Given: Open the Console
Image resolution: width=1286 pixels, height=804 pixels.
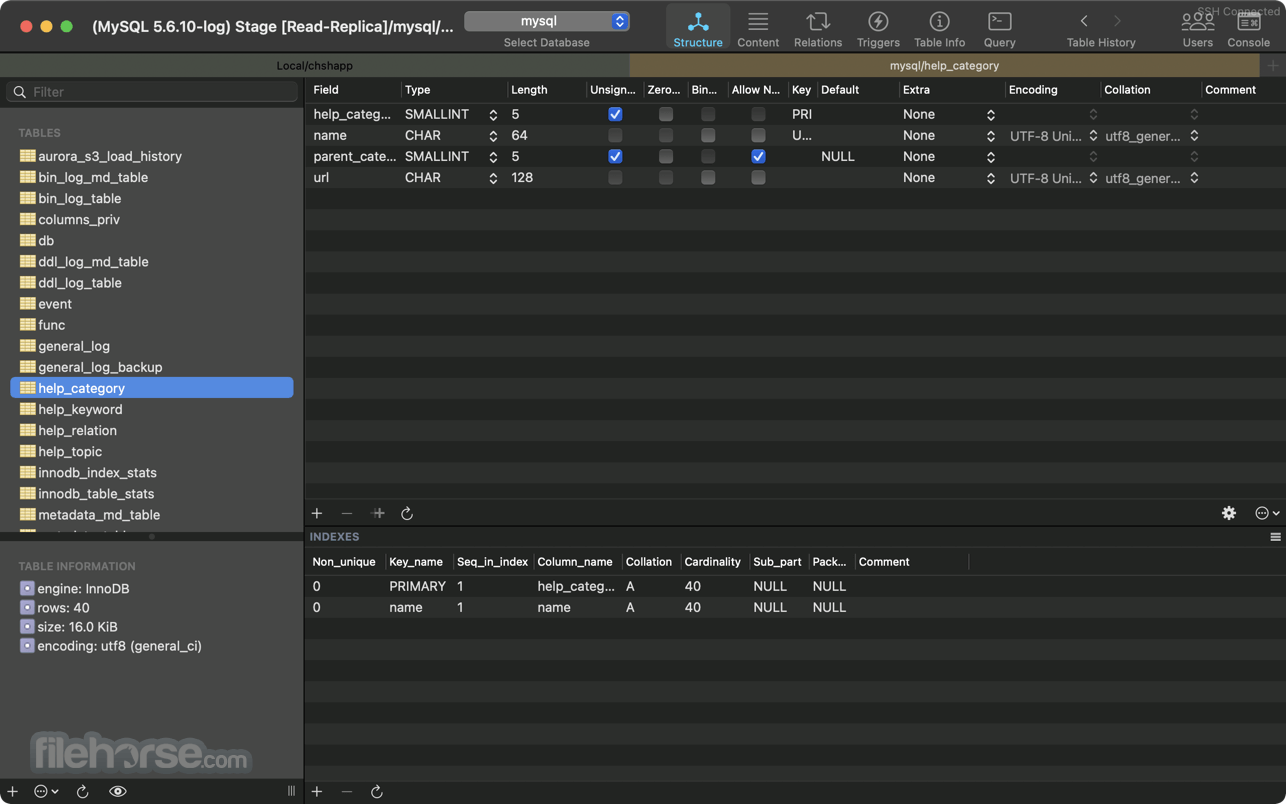Looking at the screenshot, I should (x=1248, y=28).
